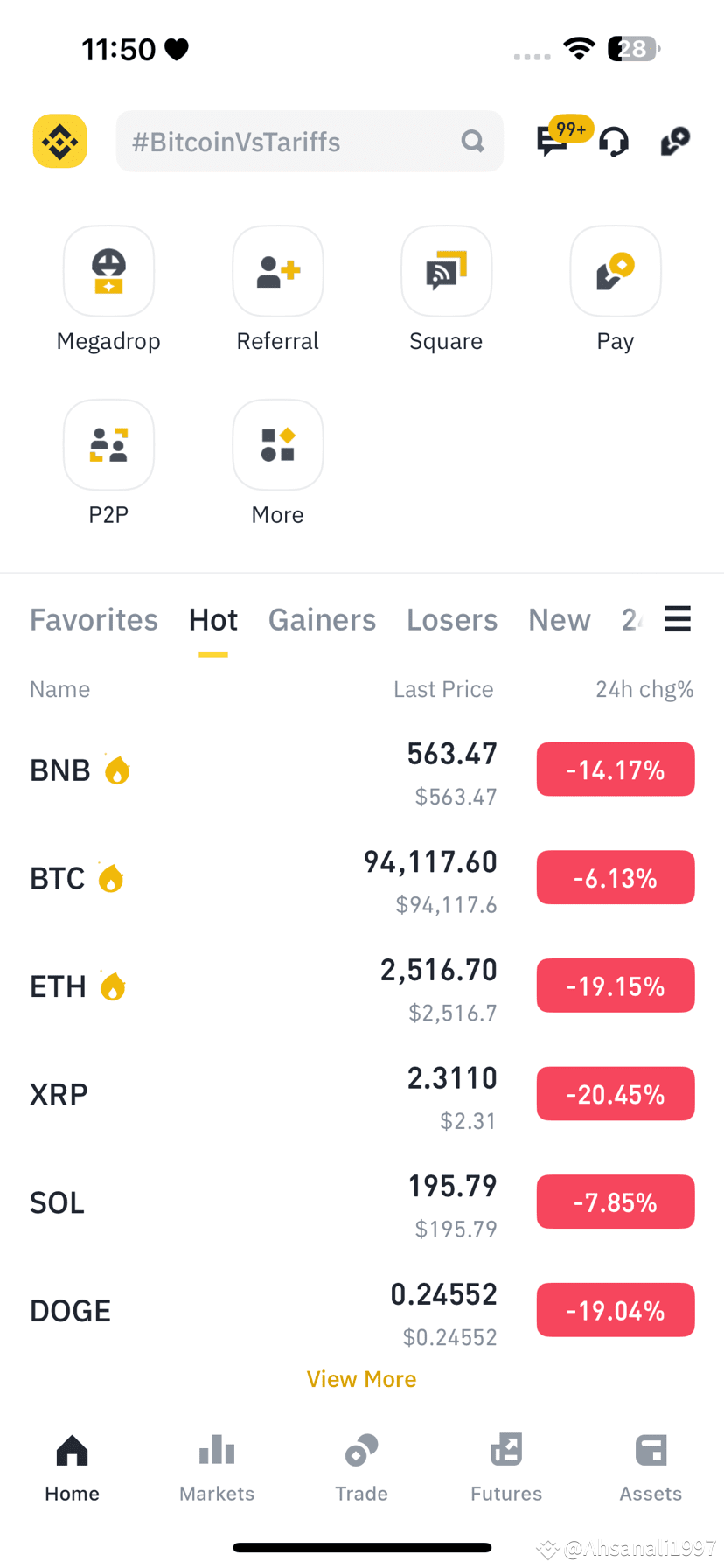Open chat messages with 99+ badge

(x=558, y=138)
